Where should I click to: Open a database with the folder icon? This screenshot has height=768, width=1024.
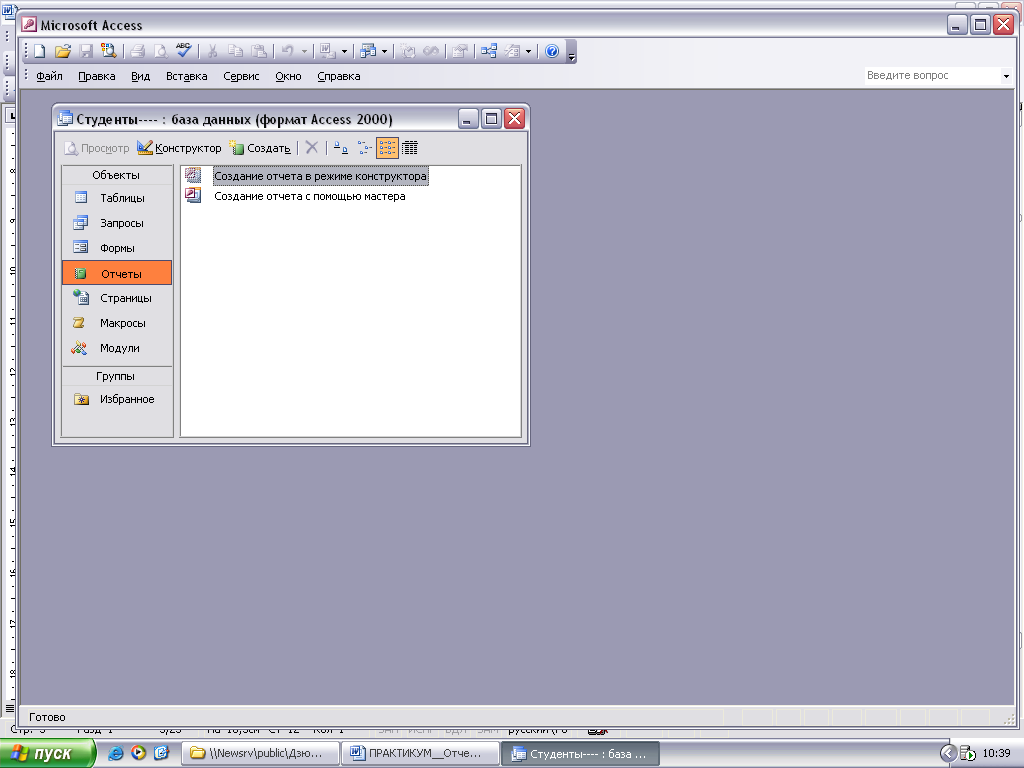click(63, 51)
